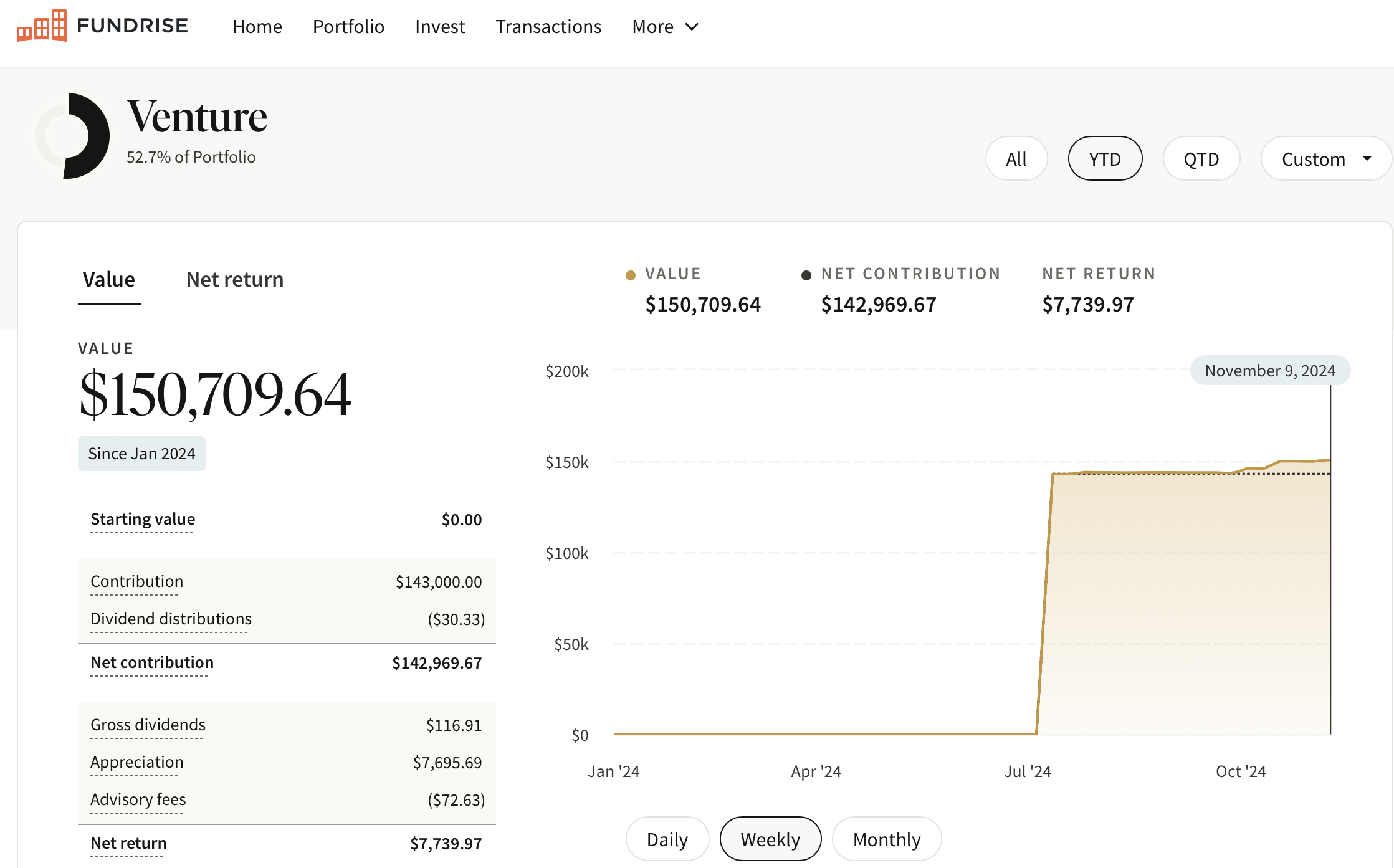This screenshot has width=1394, height=868.
Task: Click the Oct '24 axis label
Action: 1241,771
